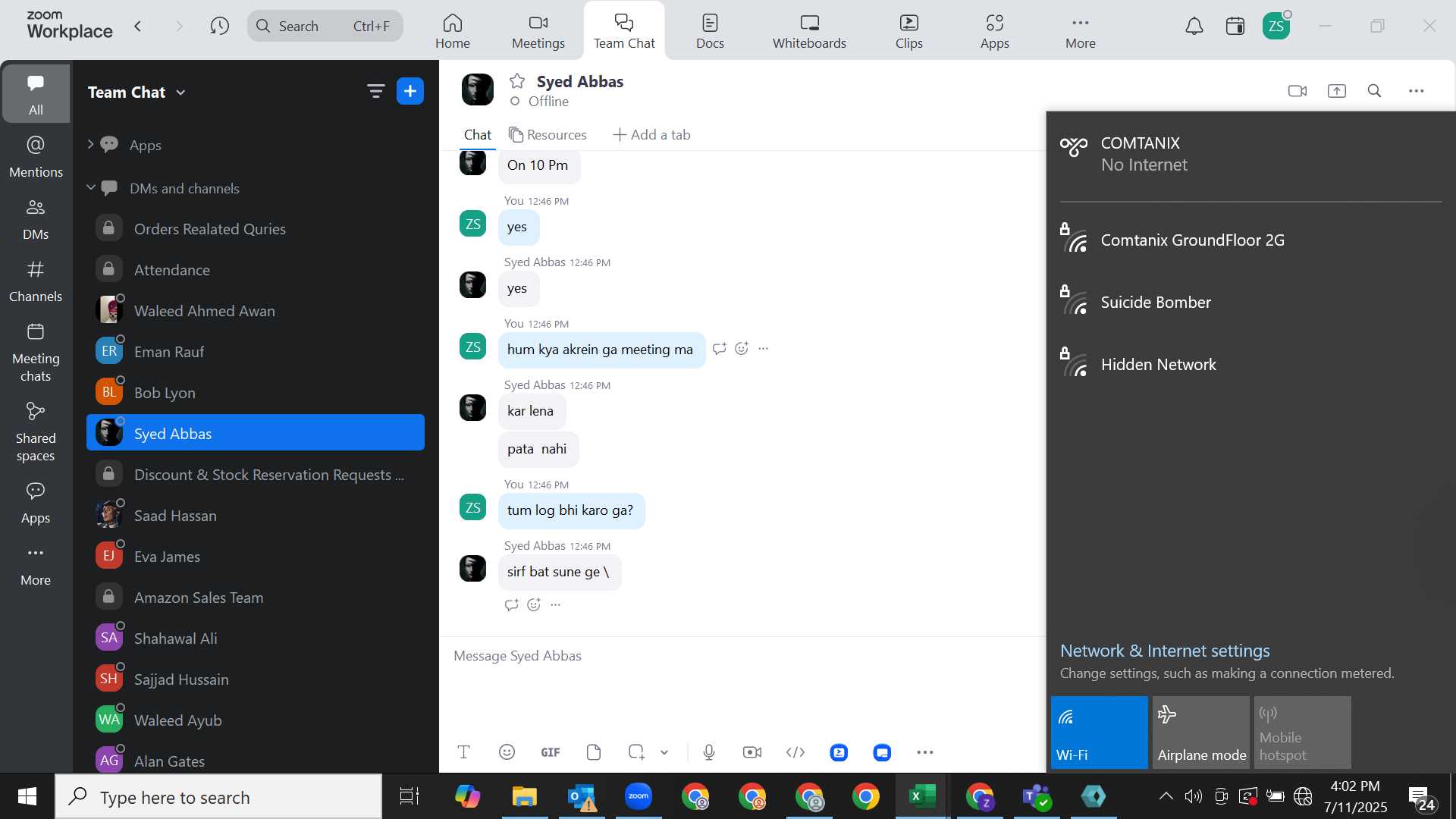
Task: Open the history clock icon
Action: coord(220,27)
